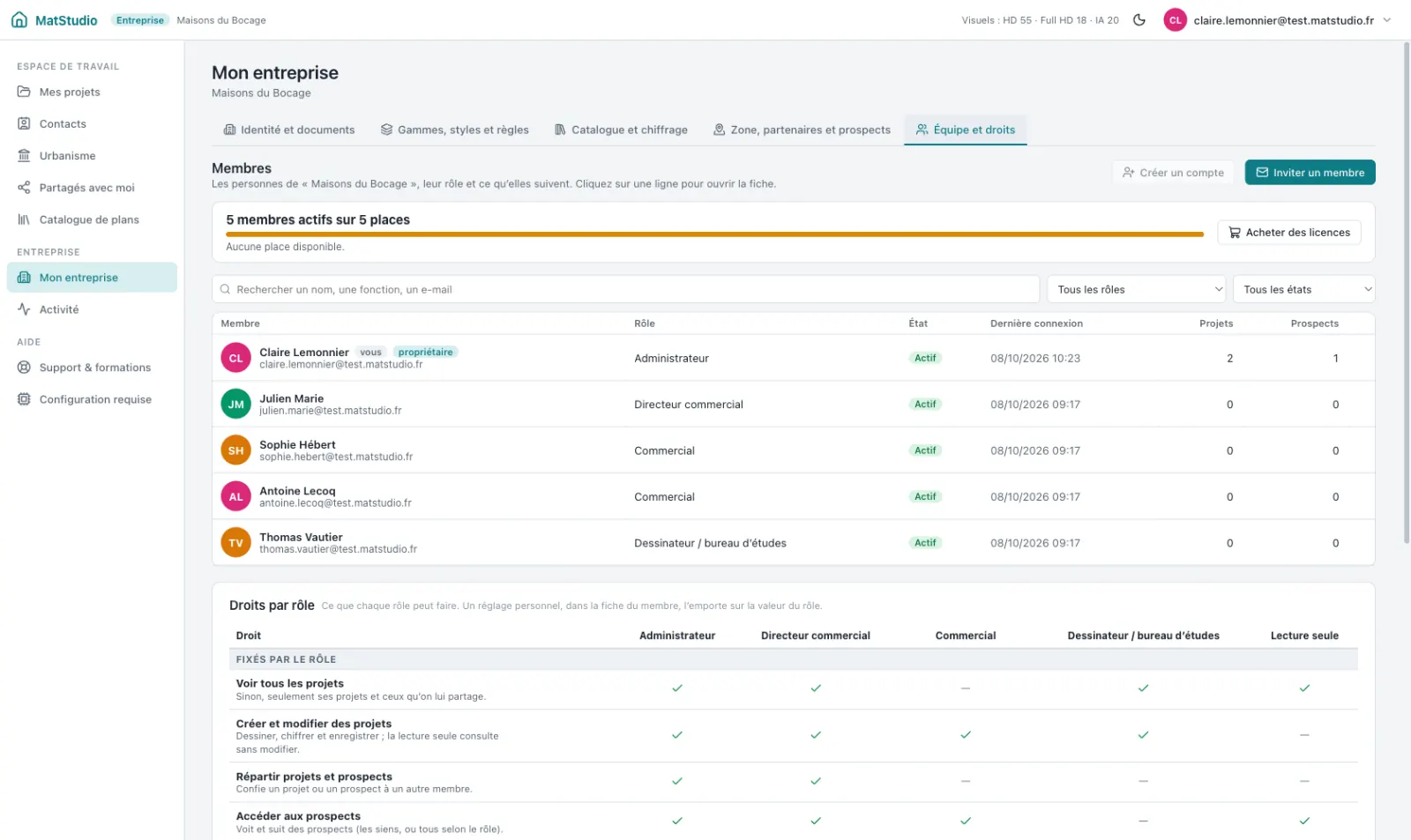Click the Lecture seule rights column header
The width and height of the screenshot is (1411, 840).
click(x=1304, y=636)
